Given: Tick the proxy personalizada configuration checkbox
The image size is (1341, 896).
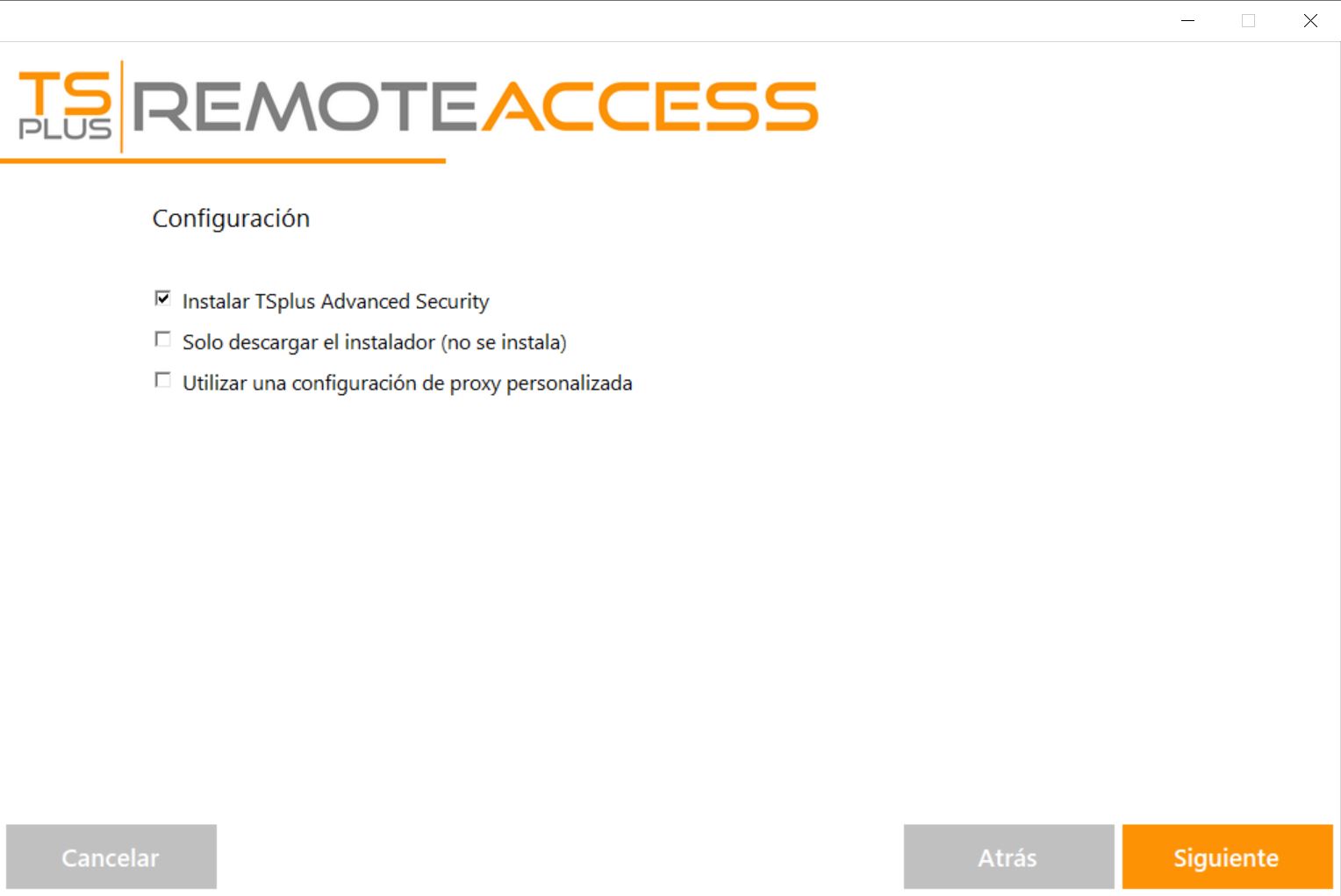Looking at the screenshot, I should [x=162, y=381].
